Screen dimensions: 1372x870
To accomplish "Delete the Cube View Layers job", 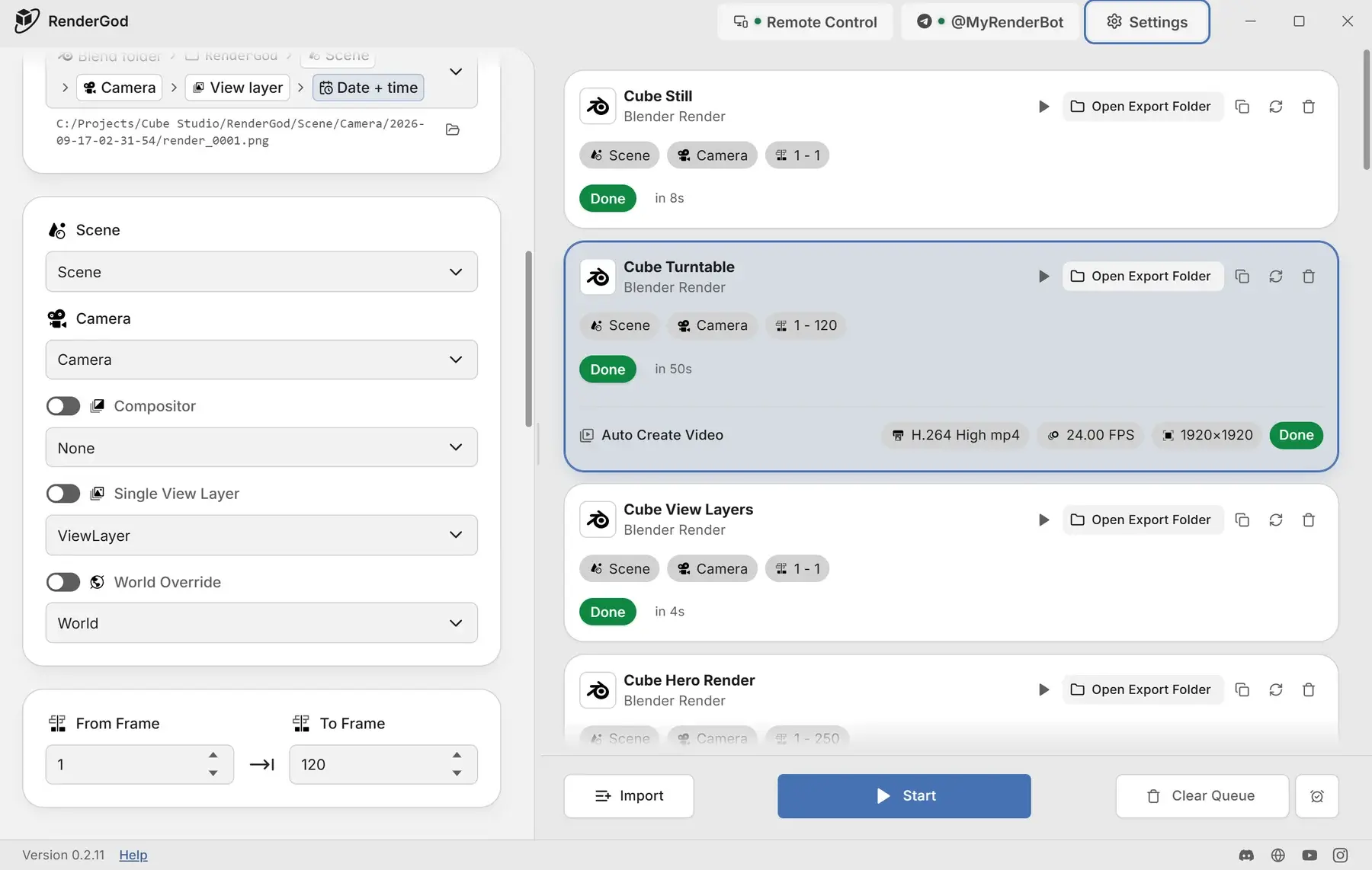I will point(1309,520).
